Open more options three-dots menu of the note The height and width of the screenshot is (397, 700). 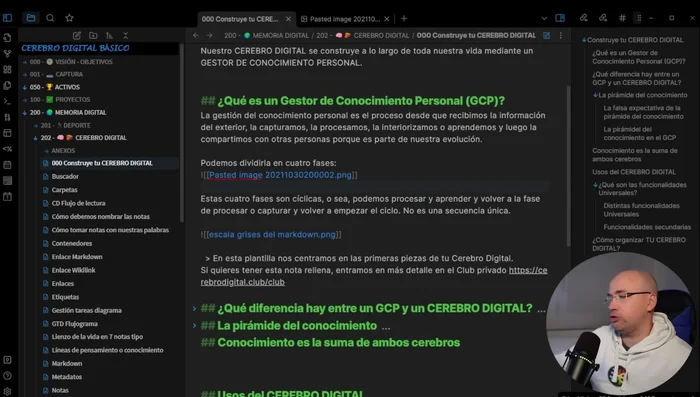pos(561,35)
